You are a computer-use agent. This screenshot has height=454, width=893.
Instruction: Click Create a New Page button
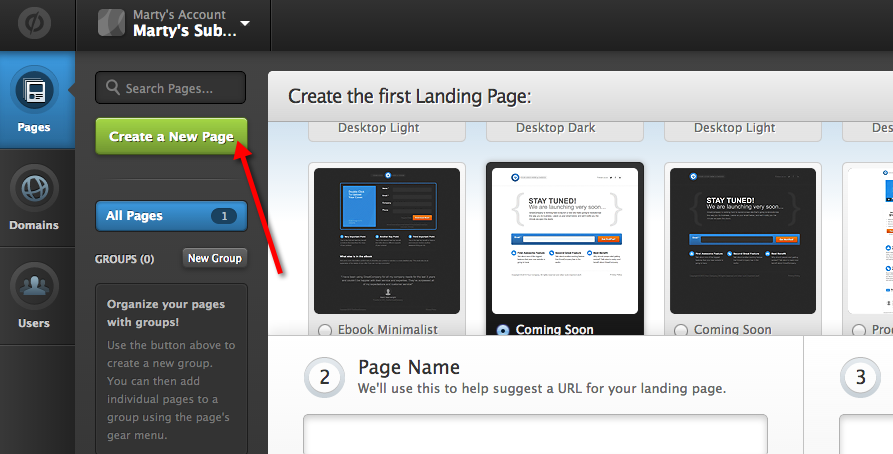(x=171, y=136)
